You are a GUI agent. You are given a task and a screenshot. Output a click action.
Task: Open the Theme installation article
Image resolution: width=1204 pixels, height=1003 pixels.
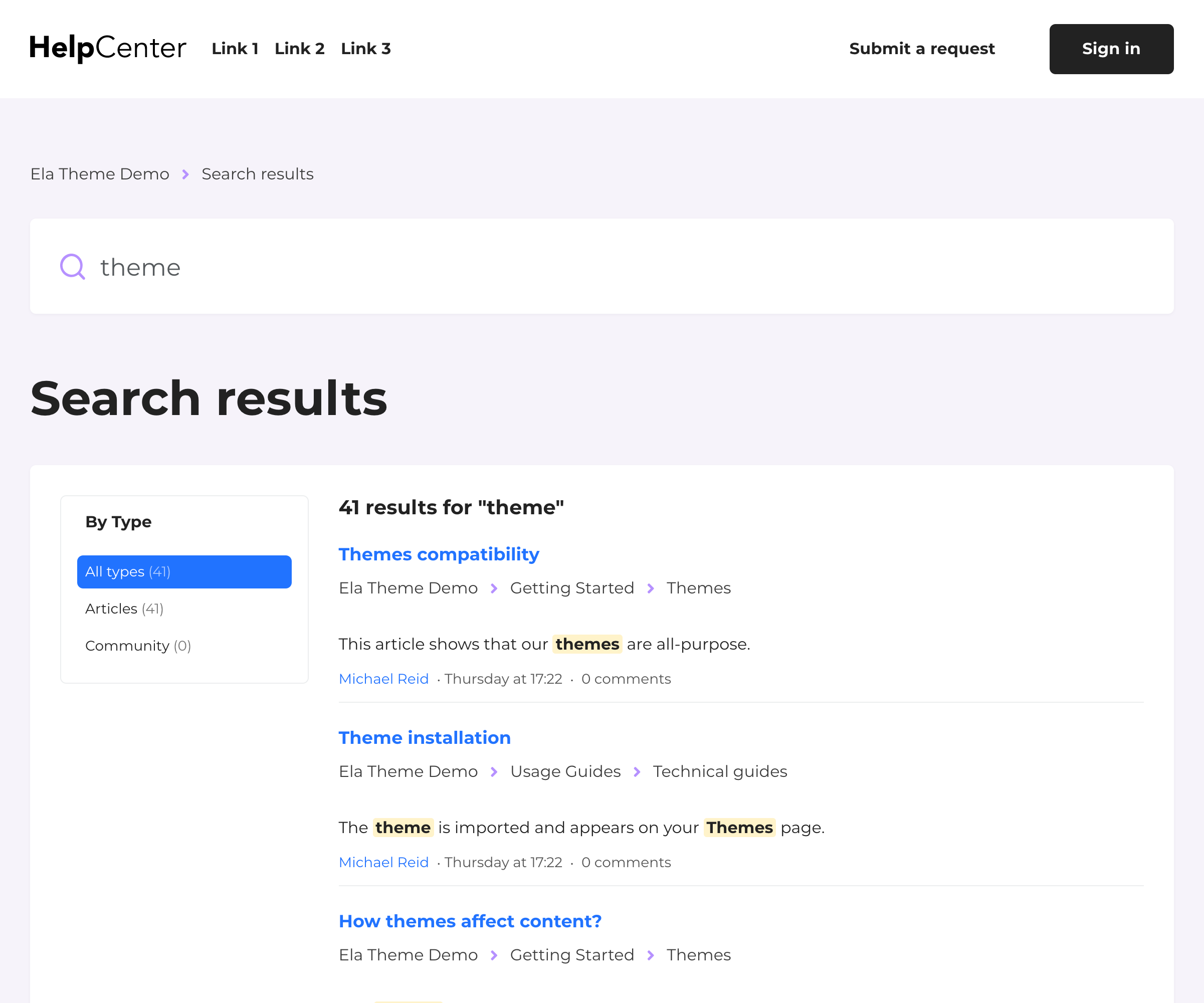(424, 737)
